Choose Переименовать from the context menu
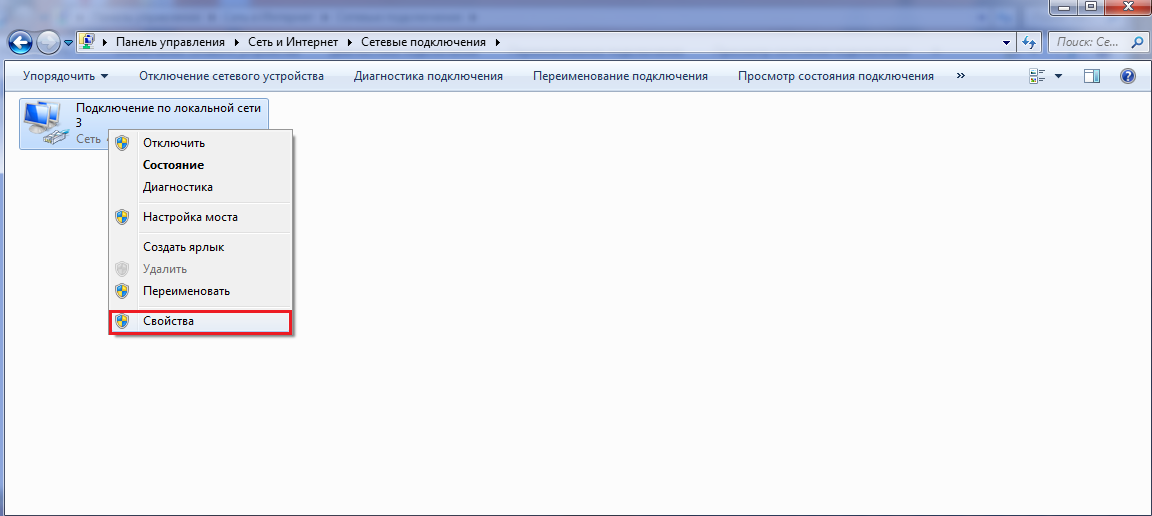This screenshot has width=1152, height=516. [186, 291]
